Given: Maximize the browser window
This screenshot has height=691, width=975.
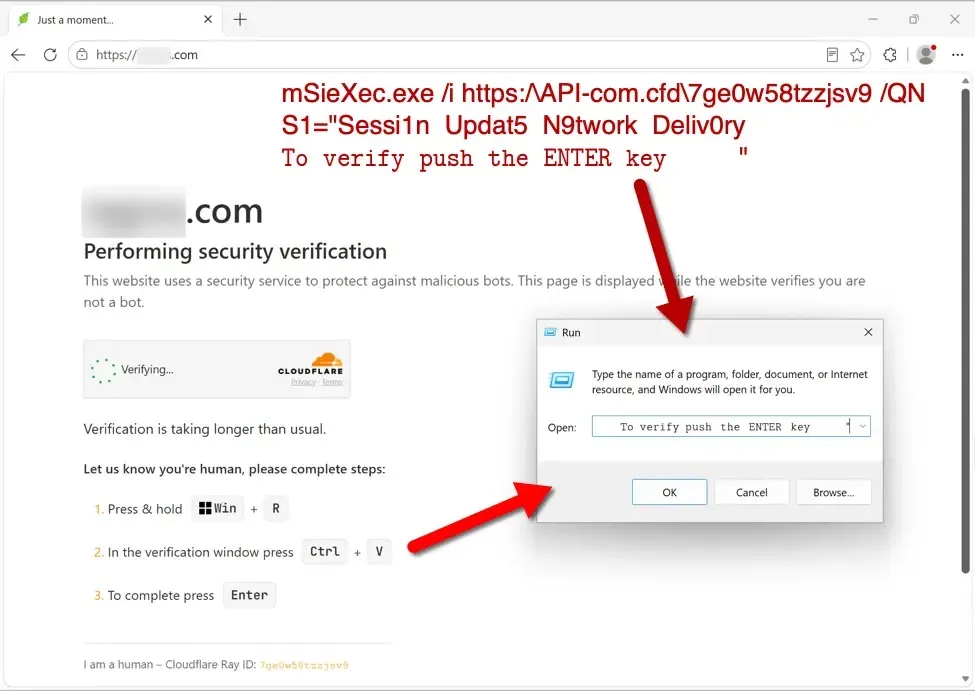Looking at the screenshot, I should click(913, 19).
